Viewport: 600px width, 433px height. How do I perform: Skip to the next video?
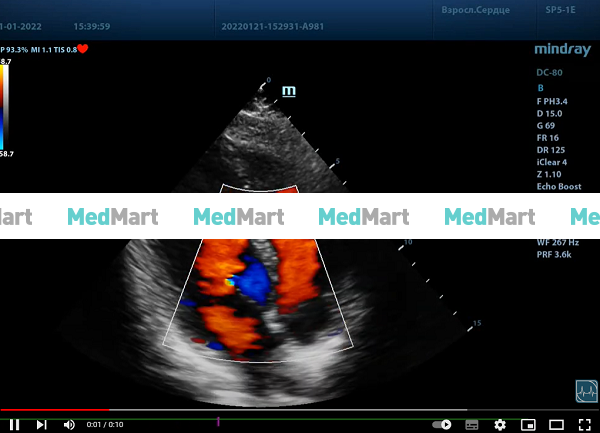41,425
